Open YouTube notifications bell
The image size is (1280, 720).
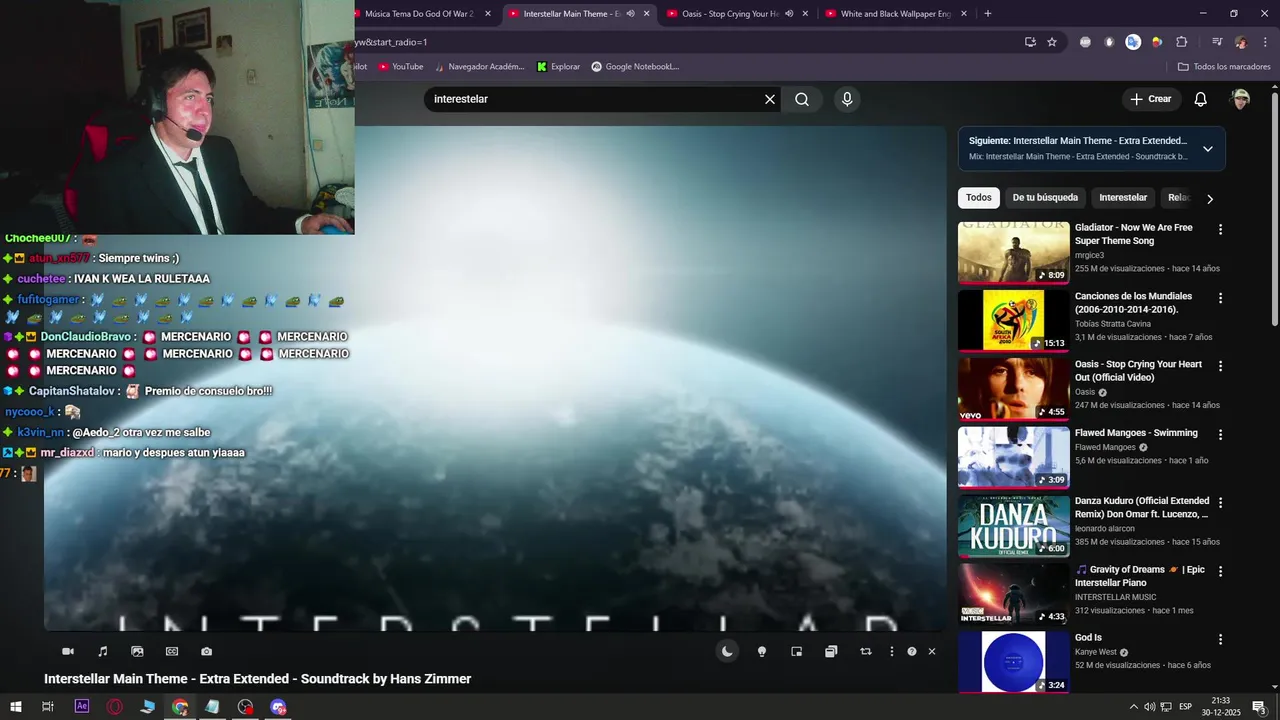click(x=1201, y=99)
